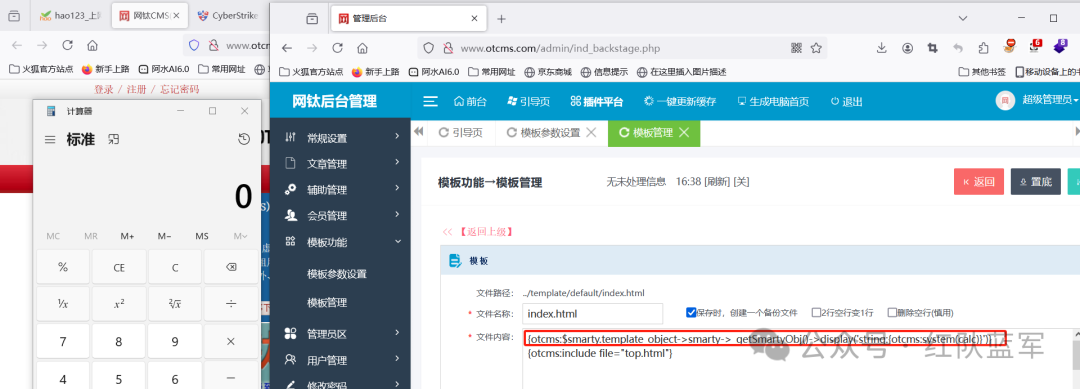
Task: Open the tab list dropdown arrow in Firefox
Action: point(964,18)
